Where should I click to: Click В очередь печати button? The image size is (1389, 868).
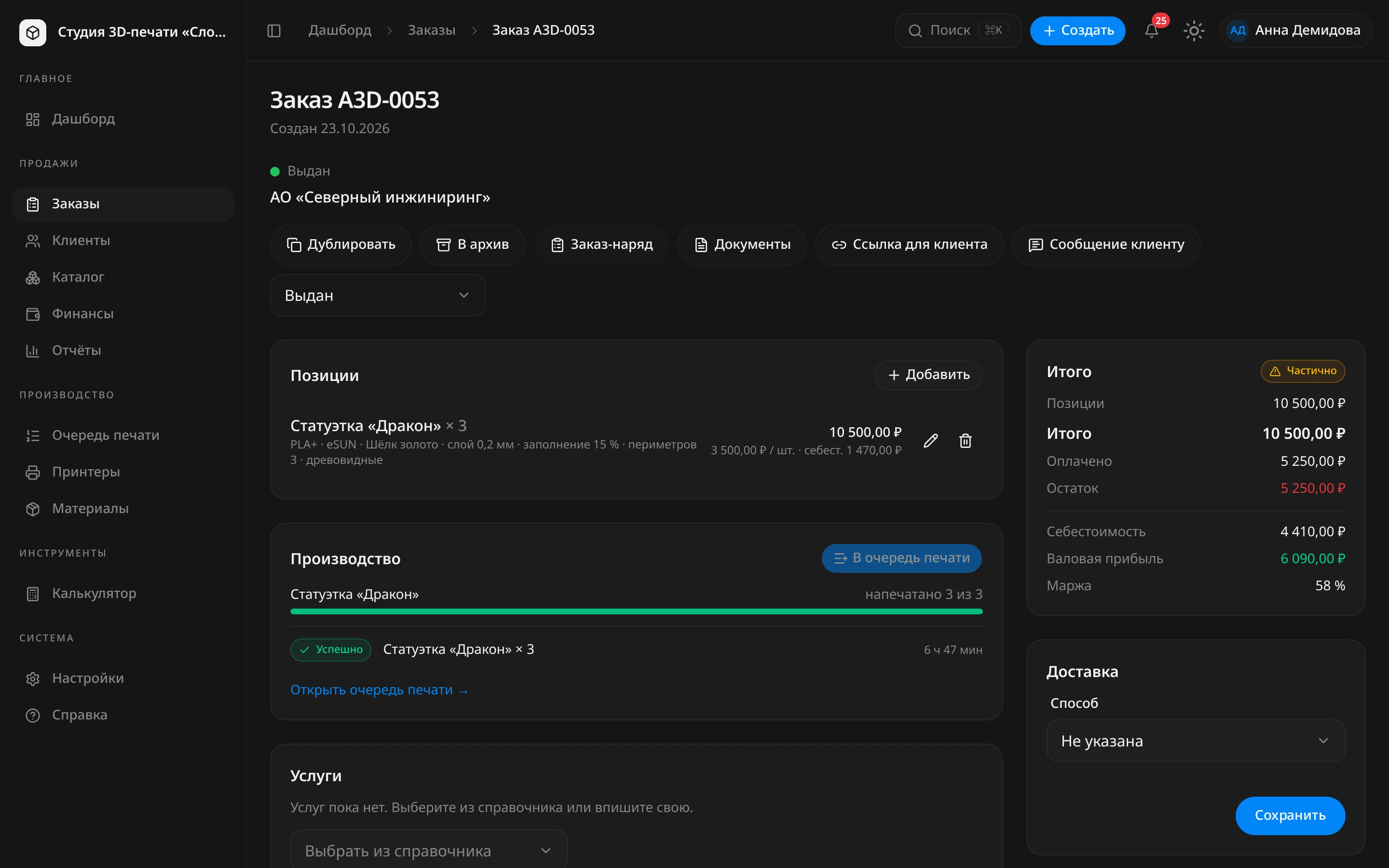tap(901, 558)
